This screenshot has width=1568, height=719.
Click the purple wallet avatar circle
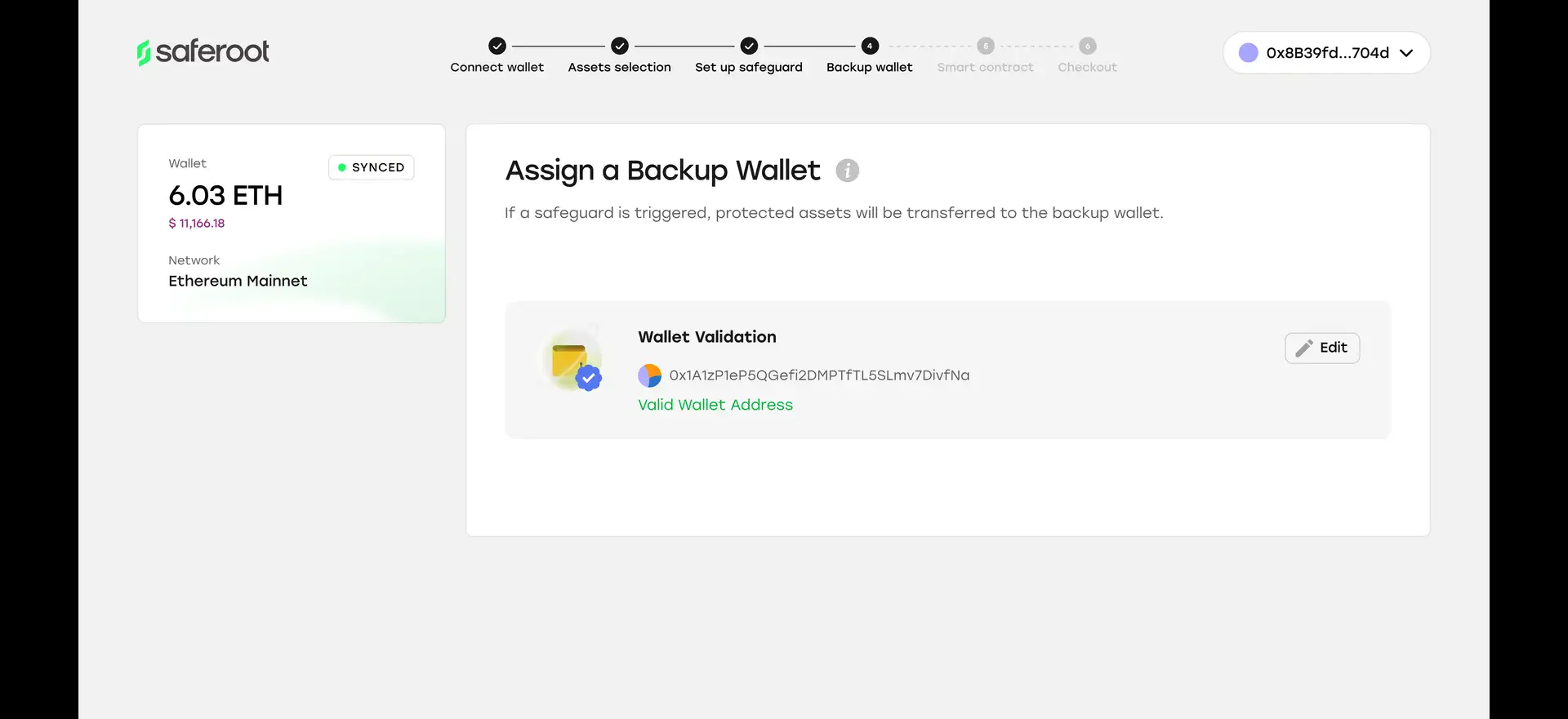(x=1248, y=53)
